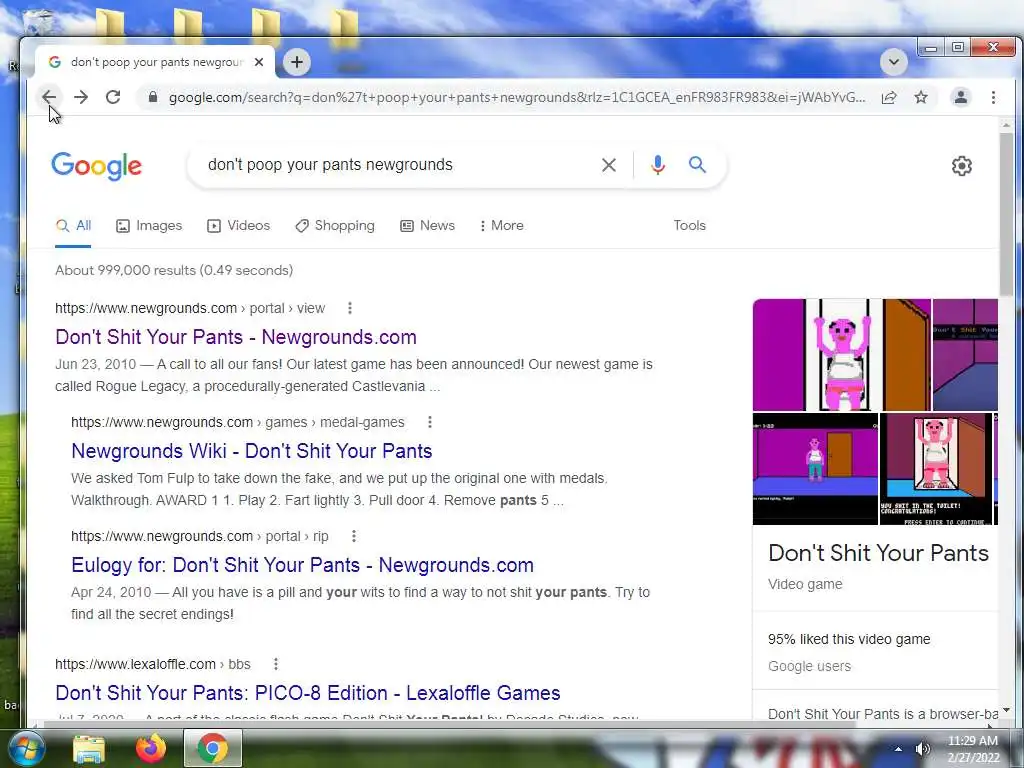1024x768 pixels.
Task: Switch to the Shopping tab
Action: tap(335, 226)
